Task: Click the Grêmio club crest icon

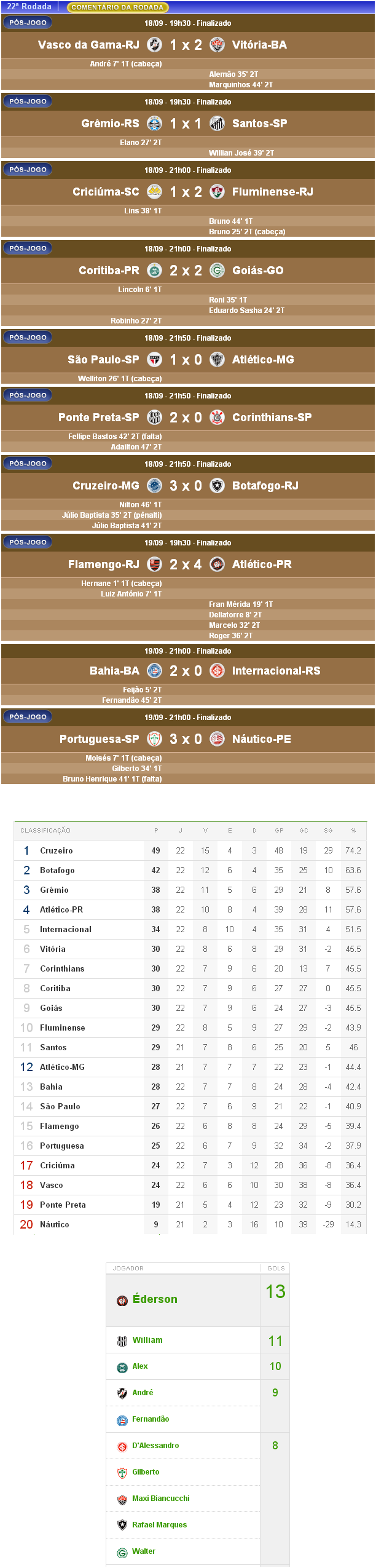Action: point(155,124)
